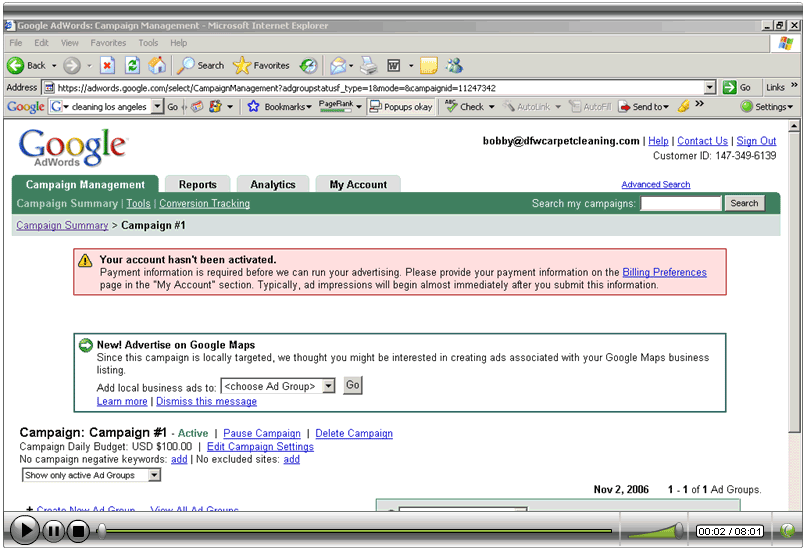Image resolution: width=807 pixels, height=553 pixels.
Task: Go to the Home page icon
Action: coord(157,65)
